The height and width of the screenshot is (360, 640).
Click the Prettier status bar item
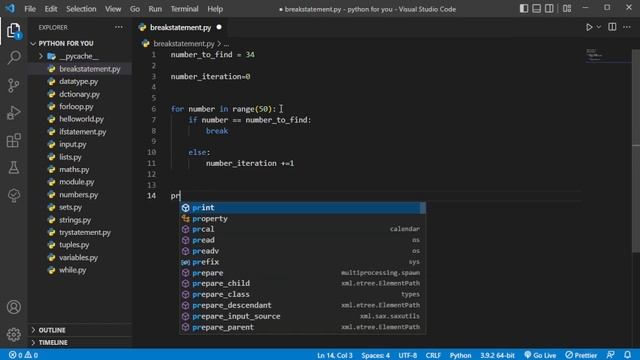(581, 355)
